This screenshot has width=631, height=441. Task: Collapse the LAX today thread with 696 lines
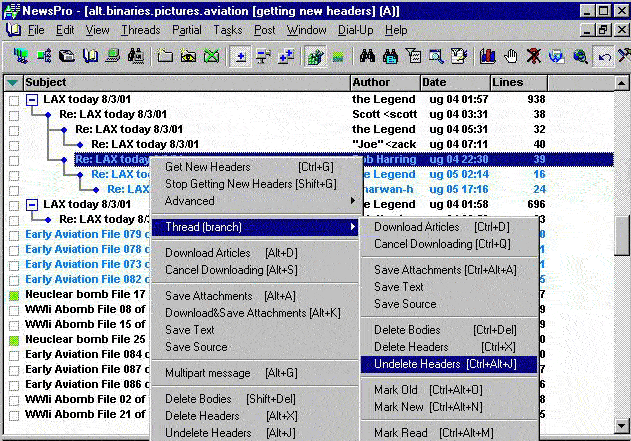click(32, 205)
